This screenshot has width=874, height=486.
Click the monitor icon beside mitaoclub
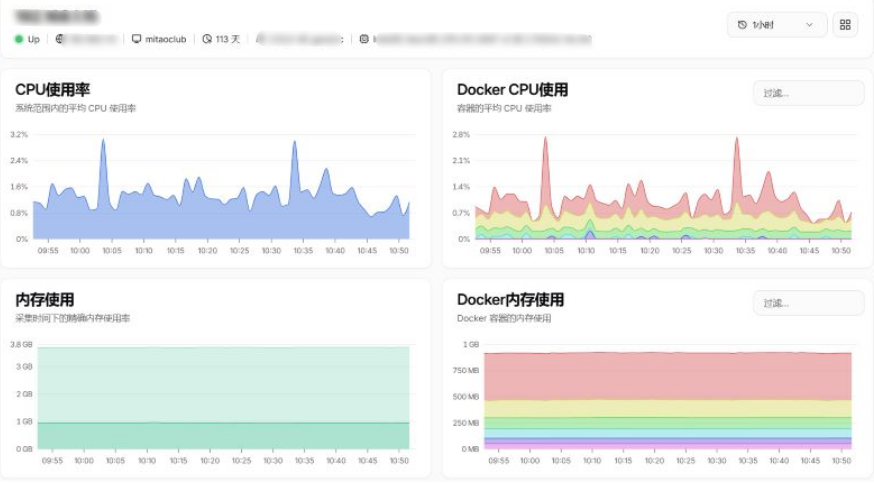click(x=137, y=39)
